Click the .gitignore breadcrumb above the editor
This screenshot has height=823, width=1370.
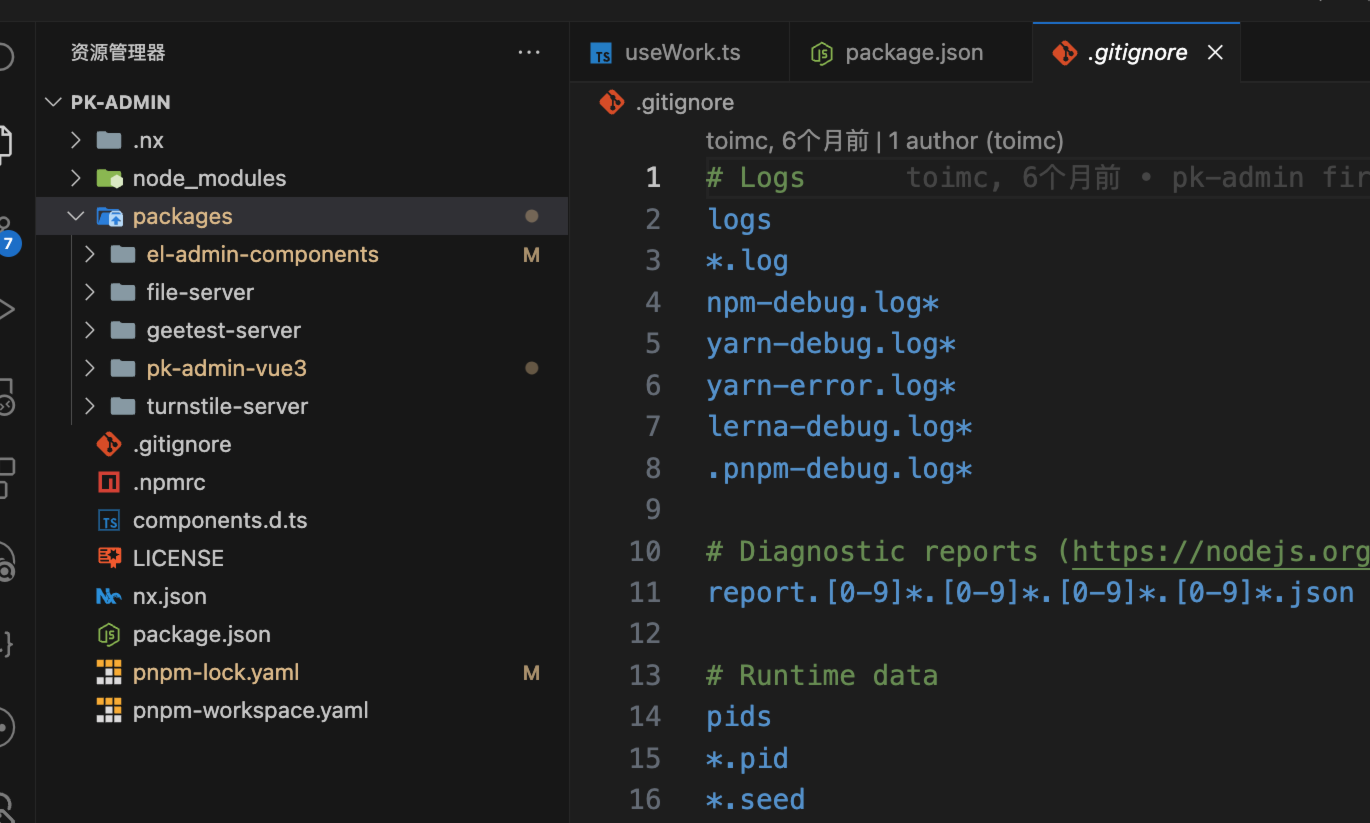point(683,102)
